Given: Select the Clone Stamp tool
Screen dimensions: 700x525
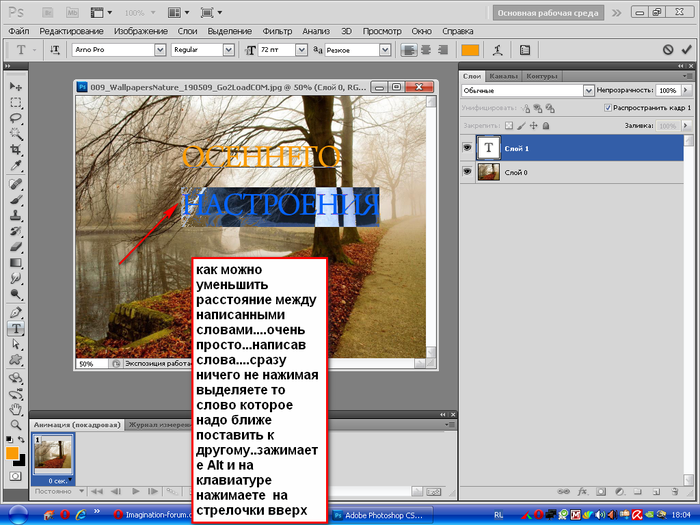Looking at the screenshot, I should point(16,216).
